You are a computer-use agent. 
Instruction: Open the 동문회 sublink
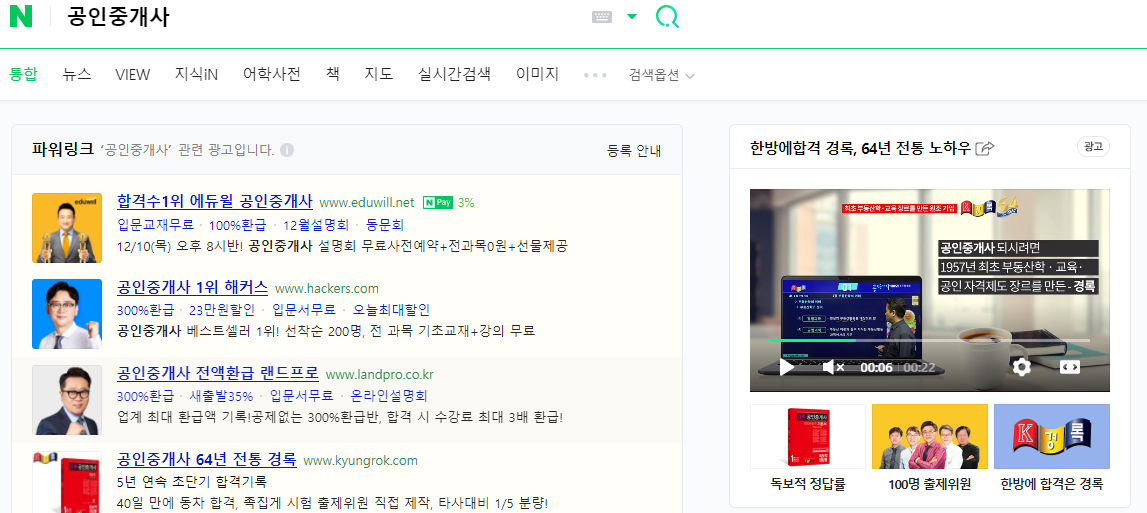(385, 225)
